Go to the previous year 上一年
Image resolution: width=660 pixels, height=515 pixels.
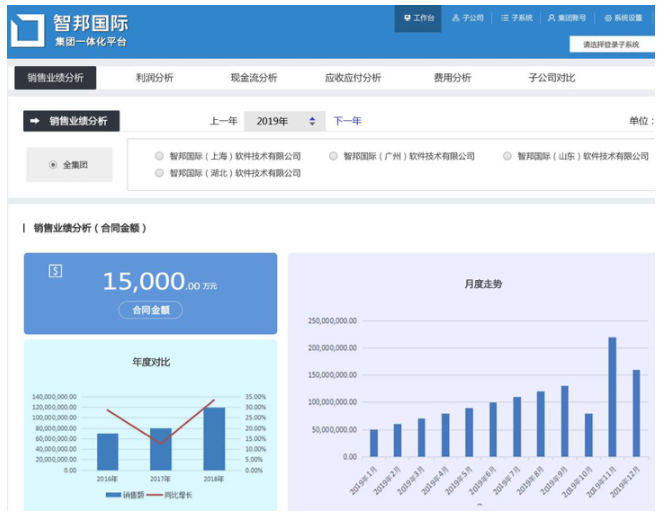click(x=224, y=121)
